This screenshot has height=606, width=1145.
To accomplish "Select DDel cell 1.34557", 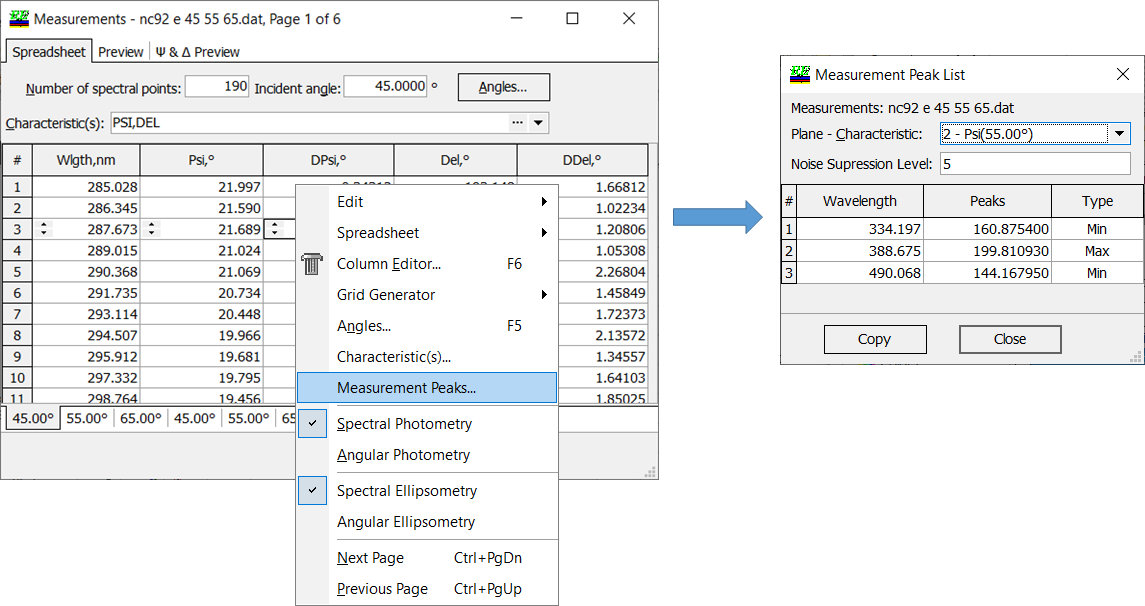I will tap(603, 357).
